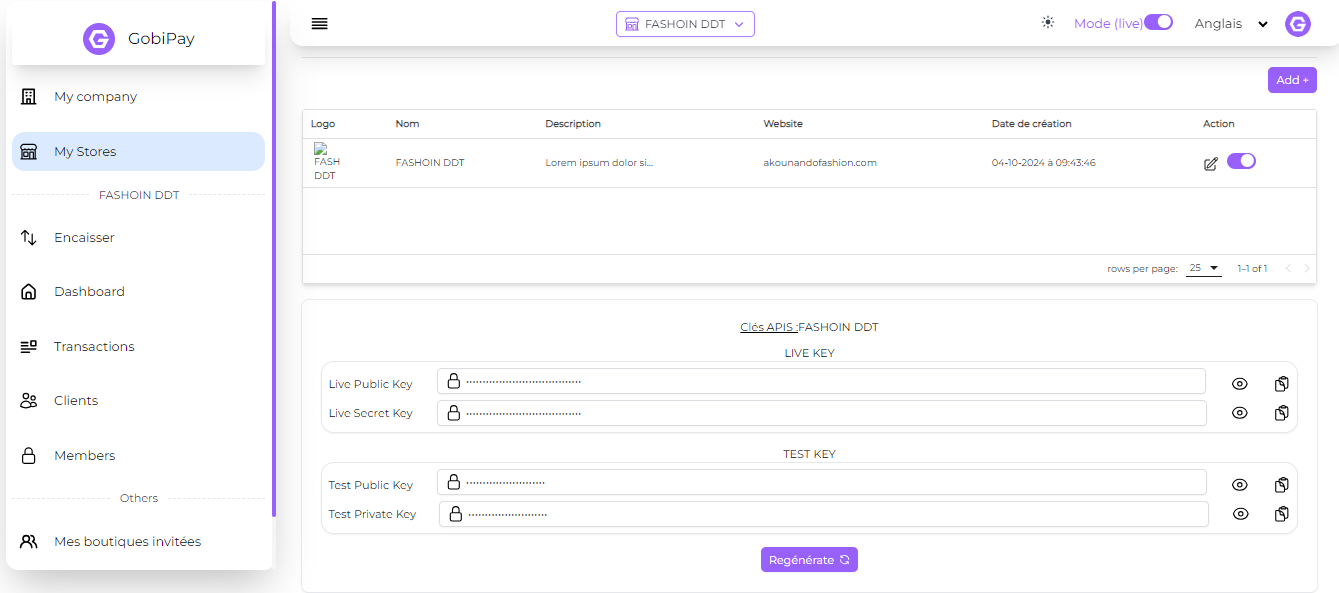Click the Clés APIS underlined label
The height and width of the screenshot is (593, 1339).
pyautogui.click(x=768, y=327)
